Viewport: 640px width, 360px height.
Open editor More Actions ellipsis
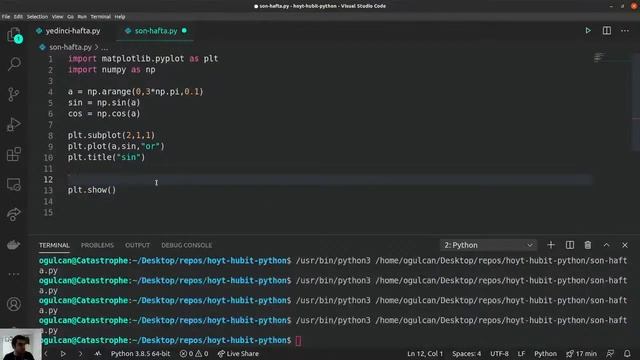625,31
